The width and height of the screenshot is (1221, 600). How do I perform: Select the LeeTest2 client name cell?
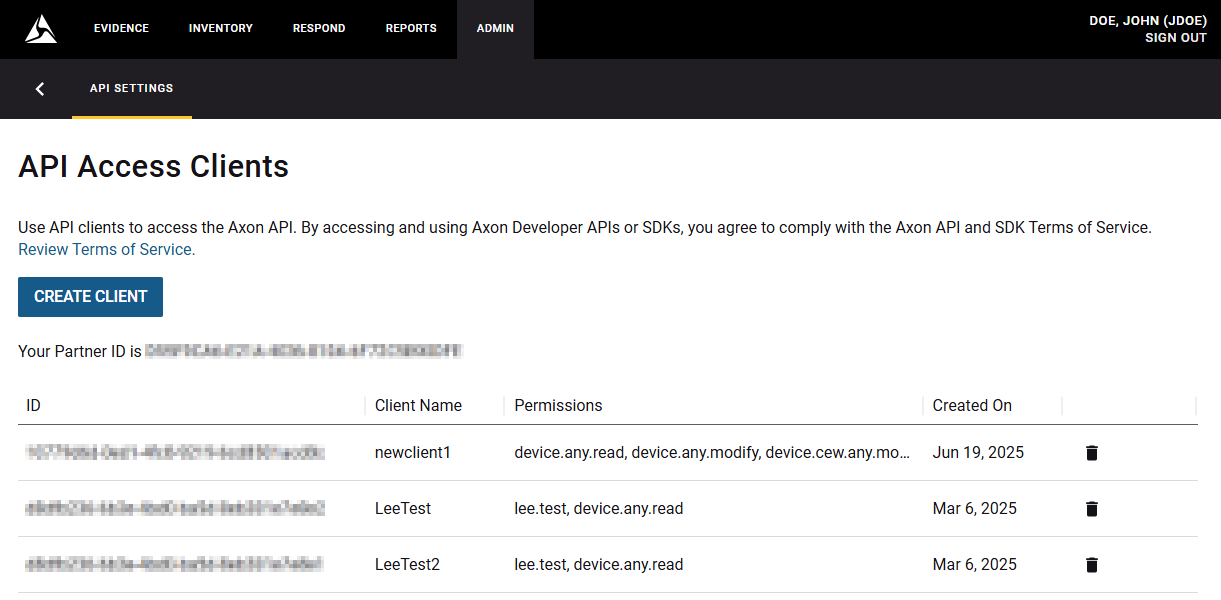[x=407, y=565]
